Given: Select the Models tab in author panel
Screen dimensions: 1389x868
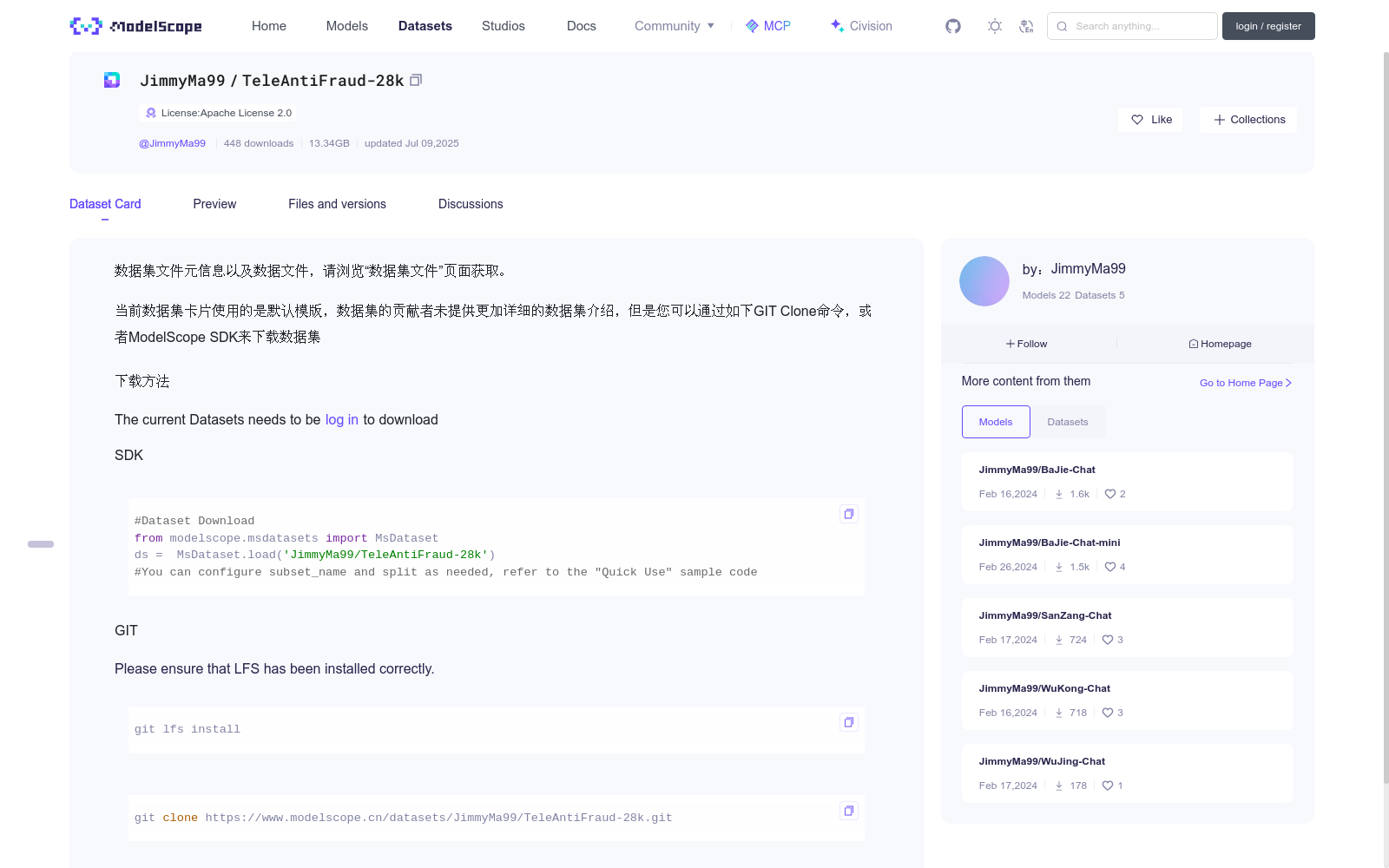Looking at the screenshot, I should (x=996, y=422).
